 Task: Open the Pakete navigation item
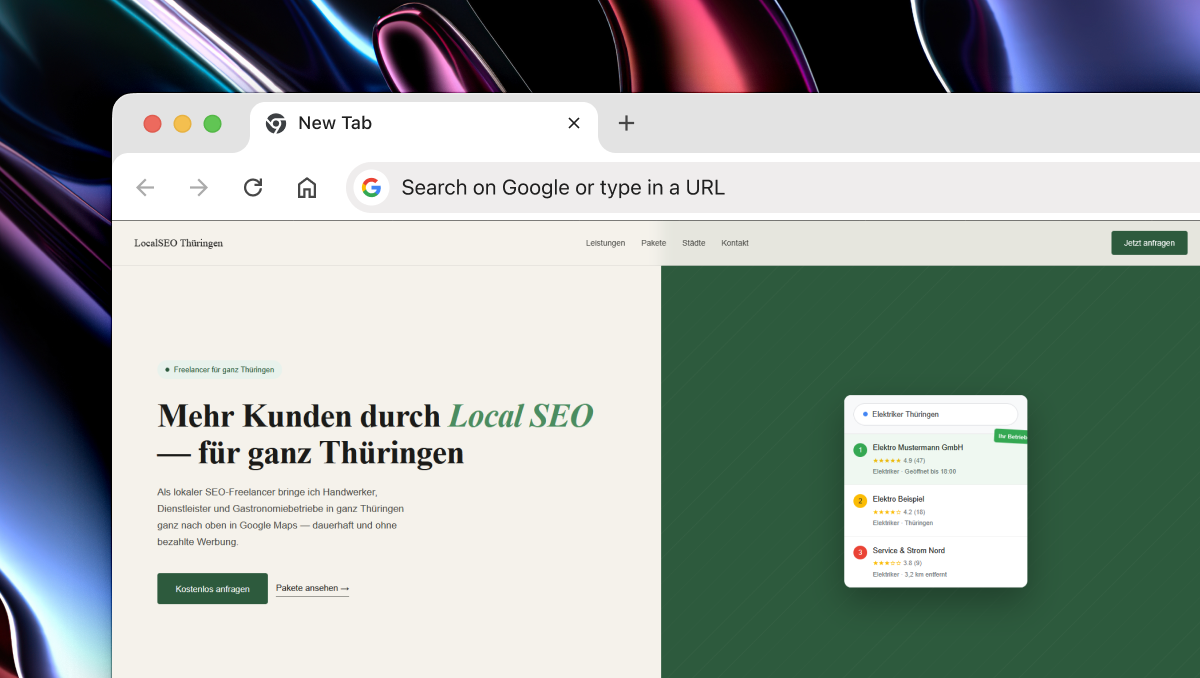pos(653,243)
